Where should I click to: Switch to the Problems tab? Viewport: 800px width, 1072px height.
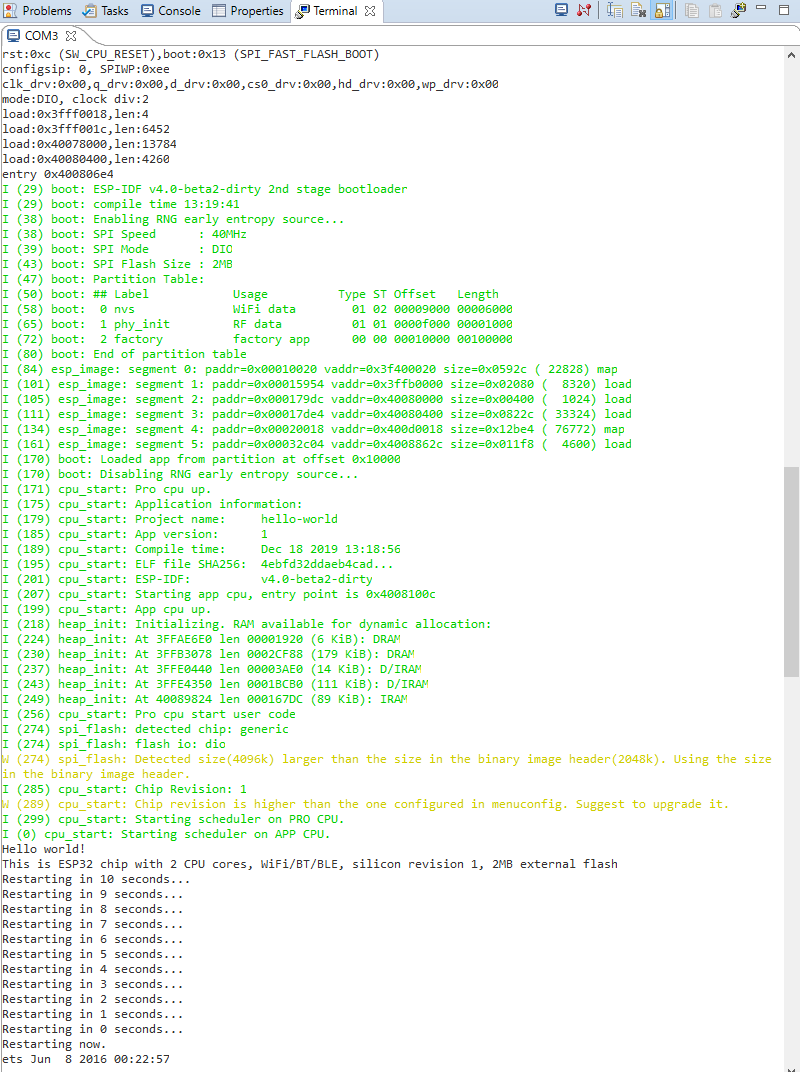click(x=38, y=11)
